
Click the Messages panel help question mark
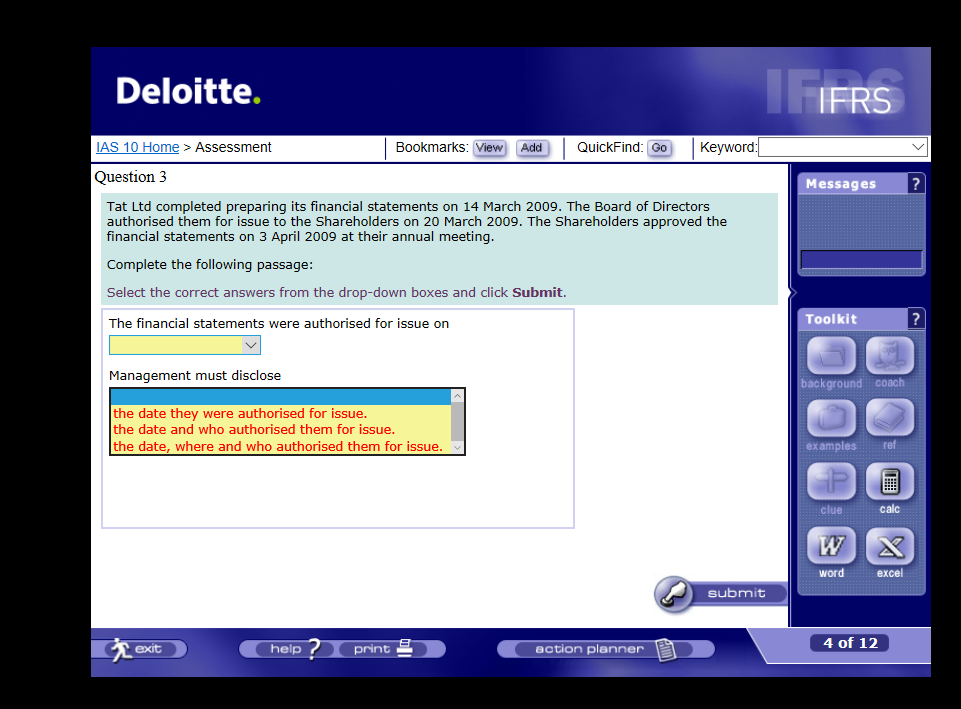click(x=917, y=183)
